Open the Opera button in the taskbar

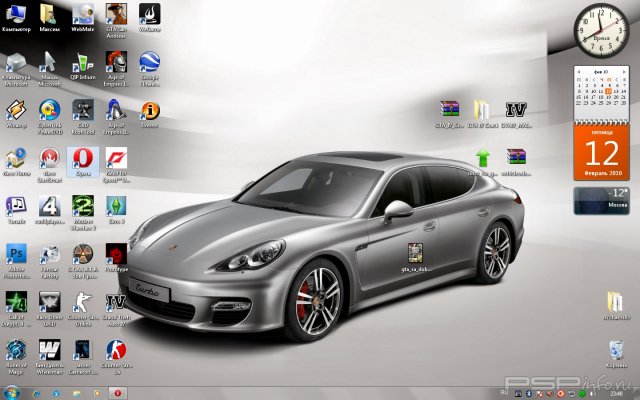point(119,393)
